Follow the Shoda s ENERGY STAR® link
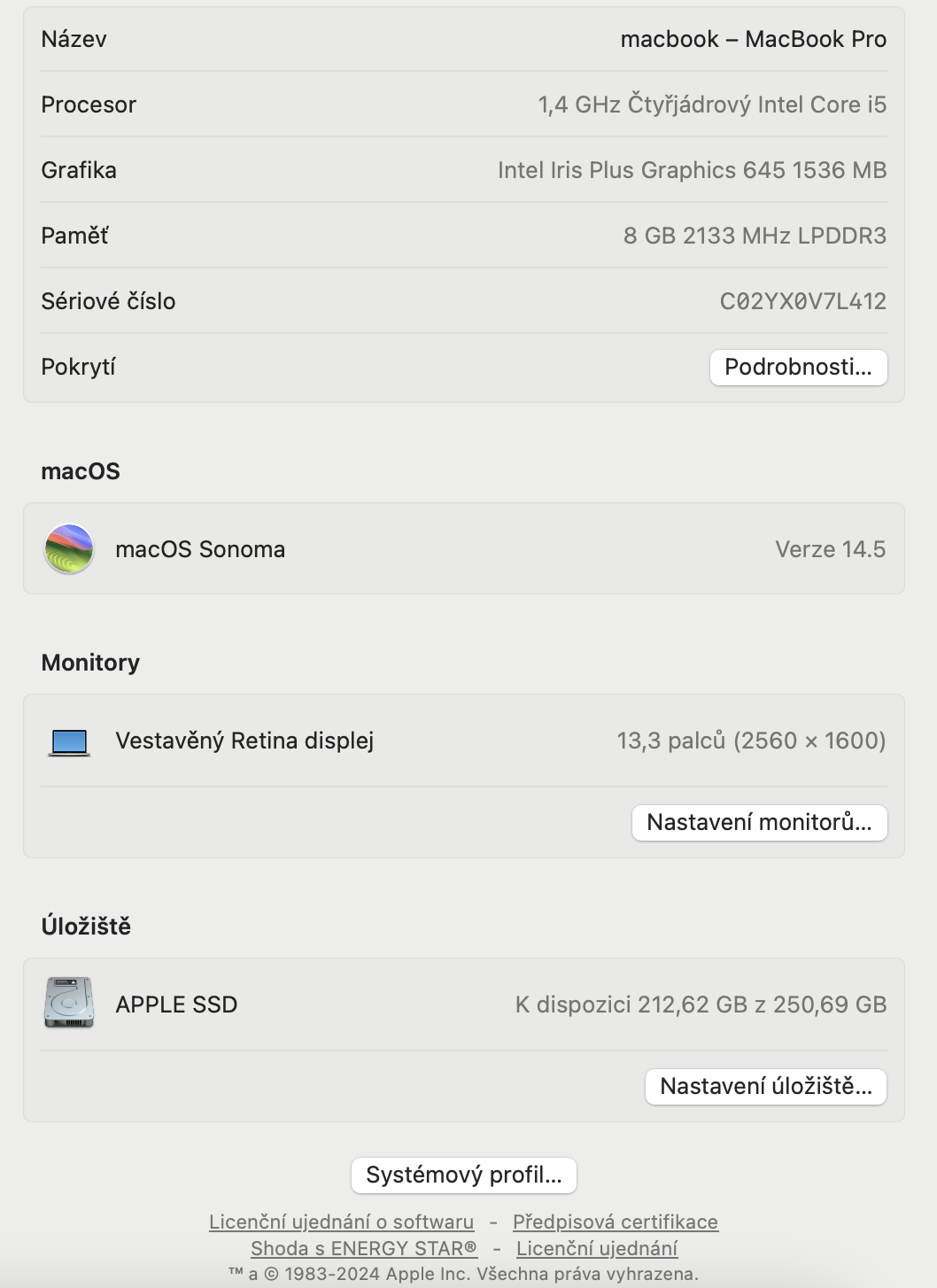 coord(364,1249)
